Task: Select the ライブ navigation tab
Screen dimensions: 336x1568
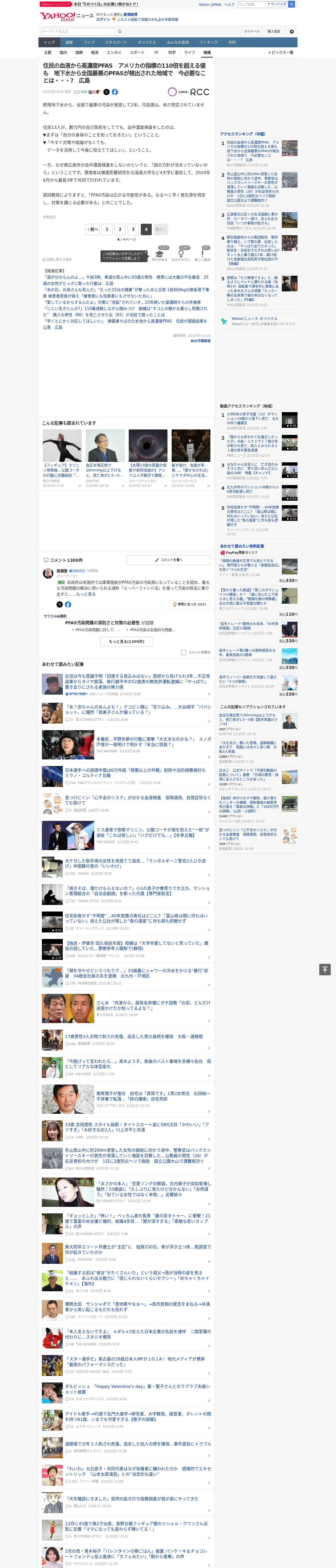Action: point(89,43)
